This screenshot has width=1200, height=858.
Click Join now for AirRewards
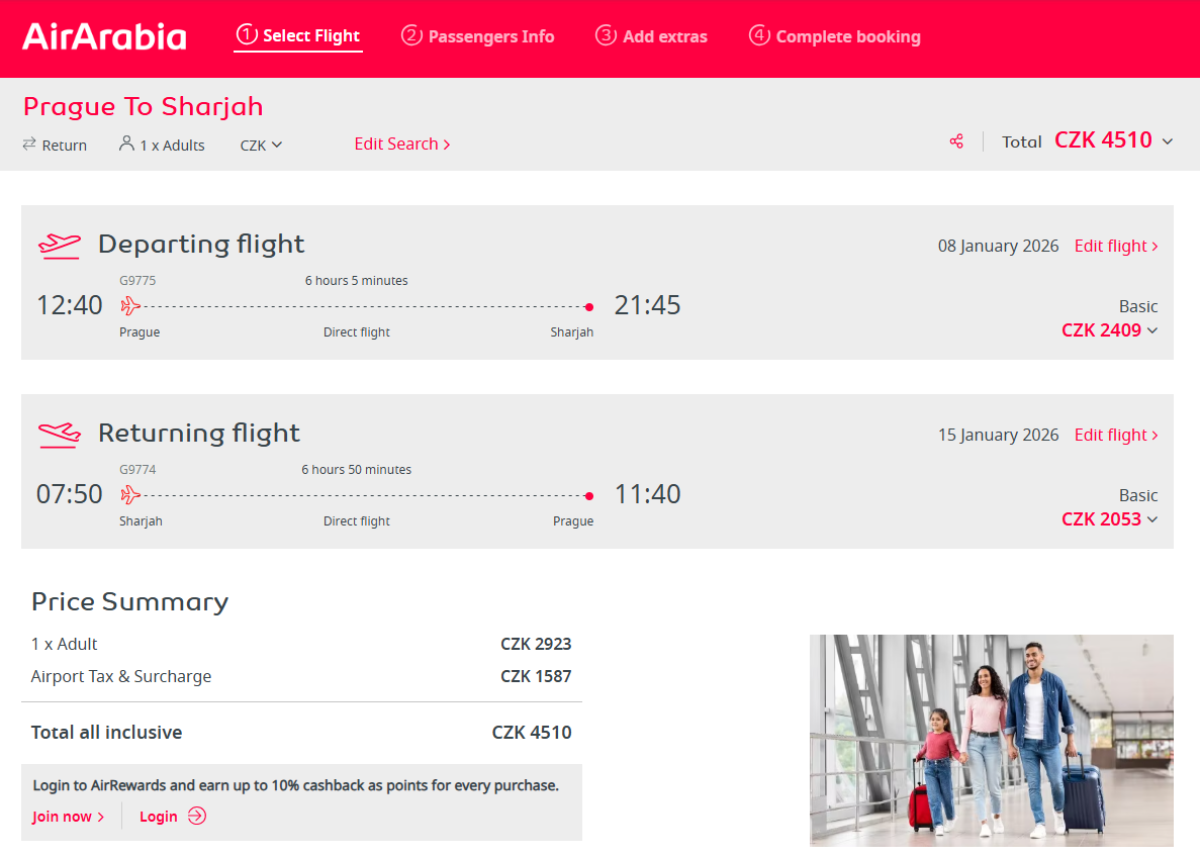click(x=68, y=816)
